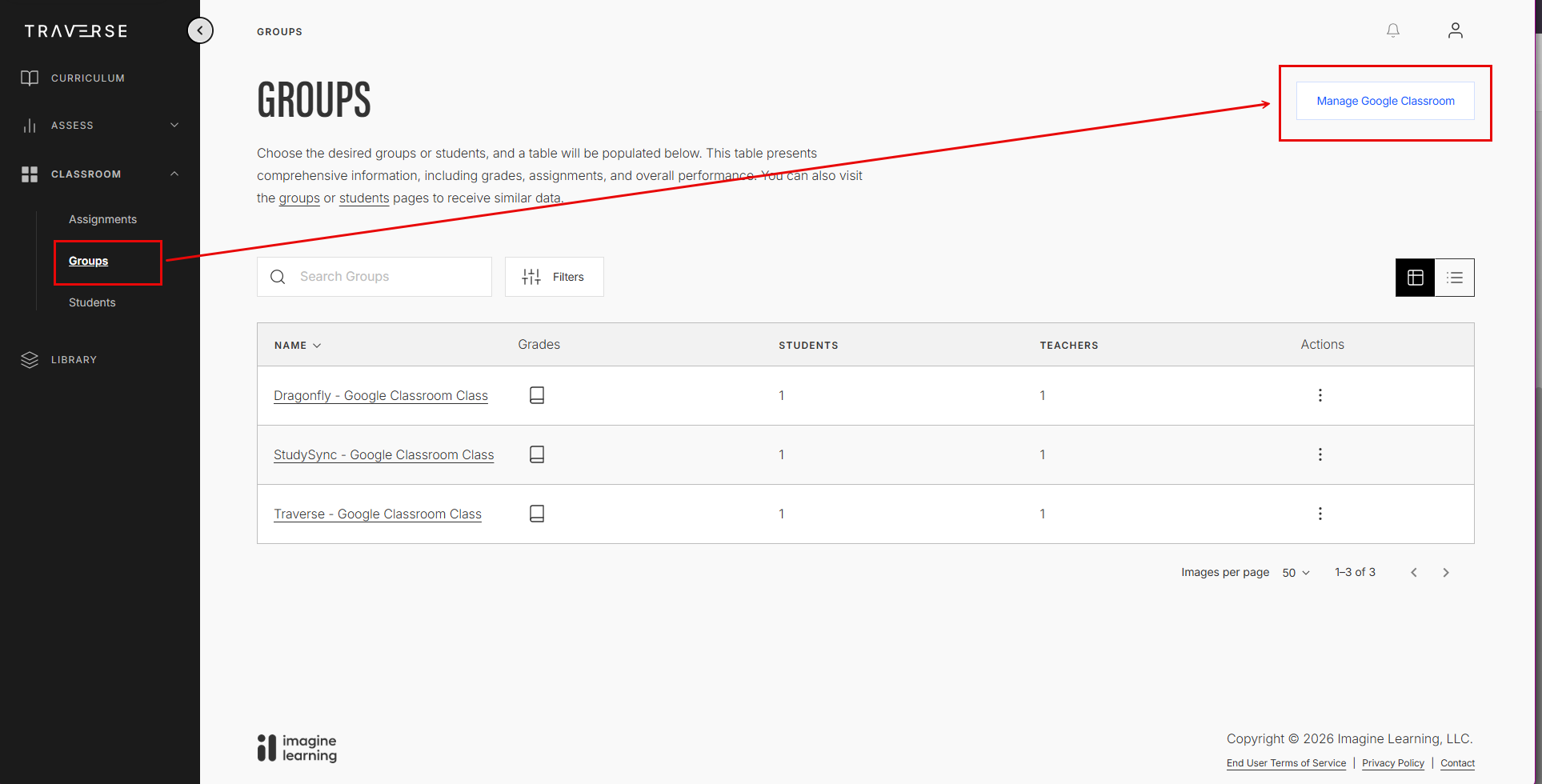Open StudySync - Google Classroom Class
This screenshot has height=784, width=1542.
tap(384, 454)
